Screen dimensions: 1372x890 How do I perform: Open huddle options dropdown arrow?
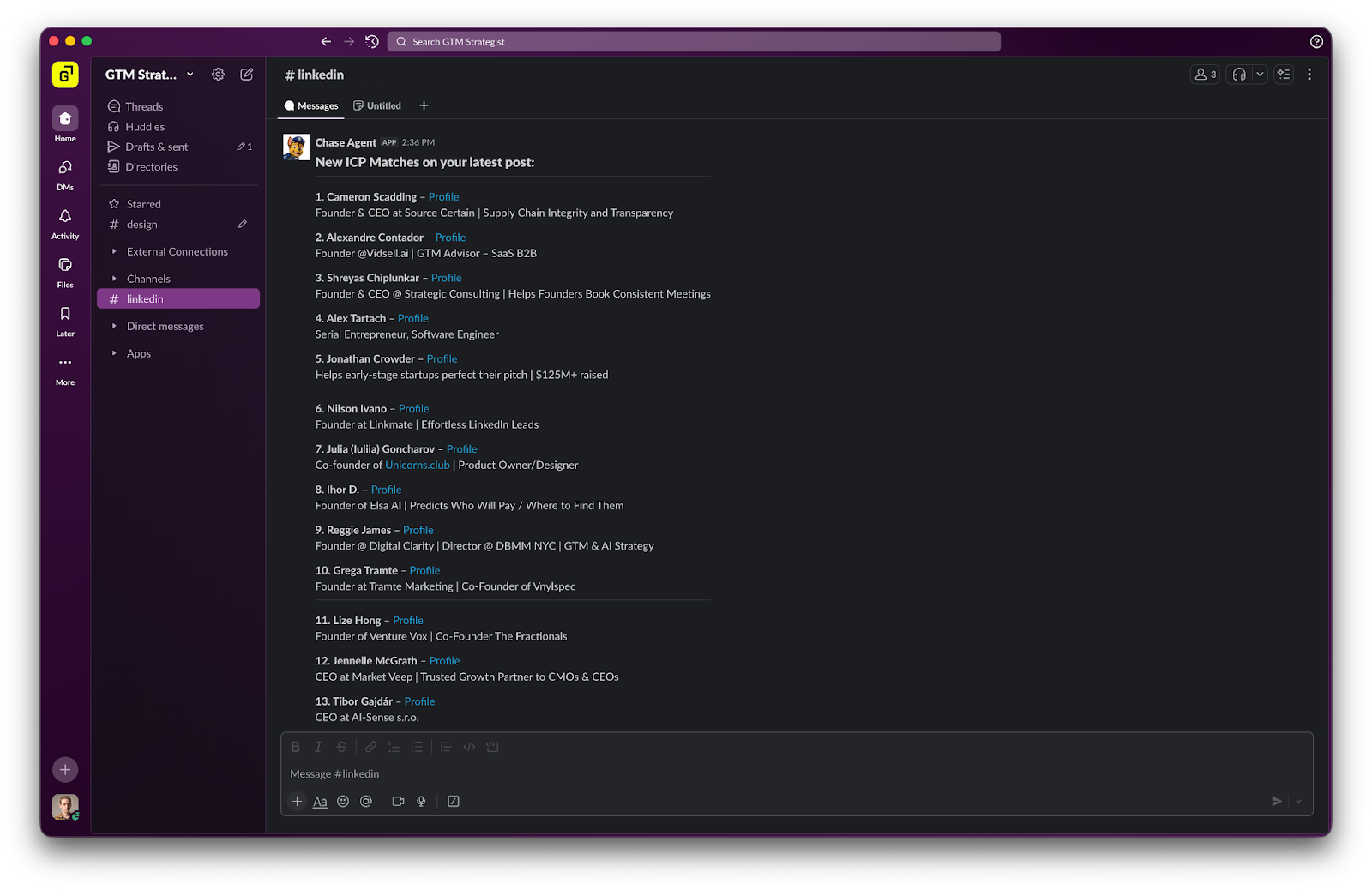coord(1260,75)
